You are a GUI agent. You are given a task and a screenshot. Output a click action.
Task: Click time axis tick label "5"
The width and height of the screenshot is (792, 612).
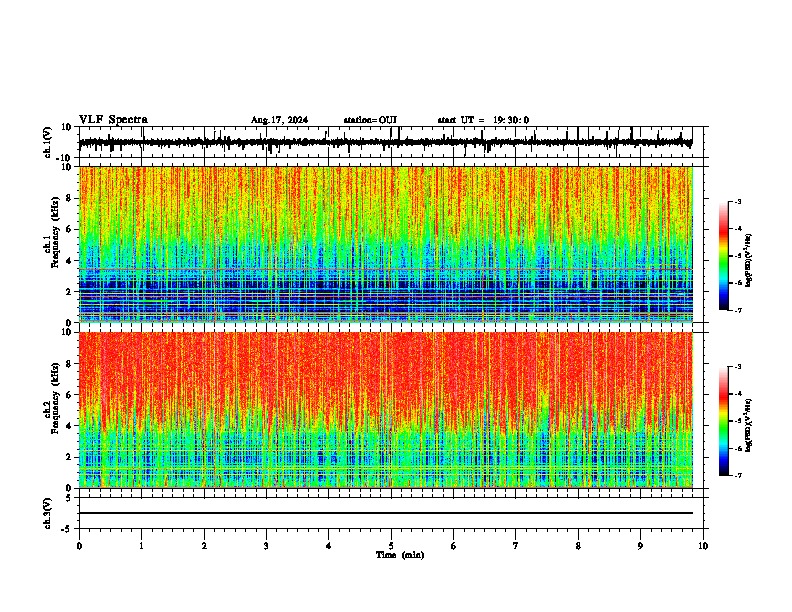pyautogui.click(x=391, y=546)
